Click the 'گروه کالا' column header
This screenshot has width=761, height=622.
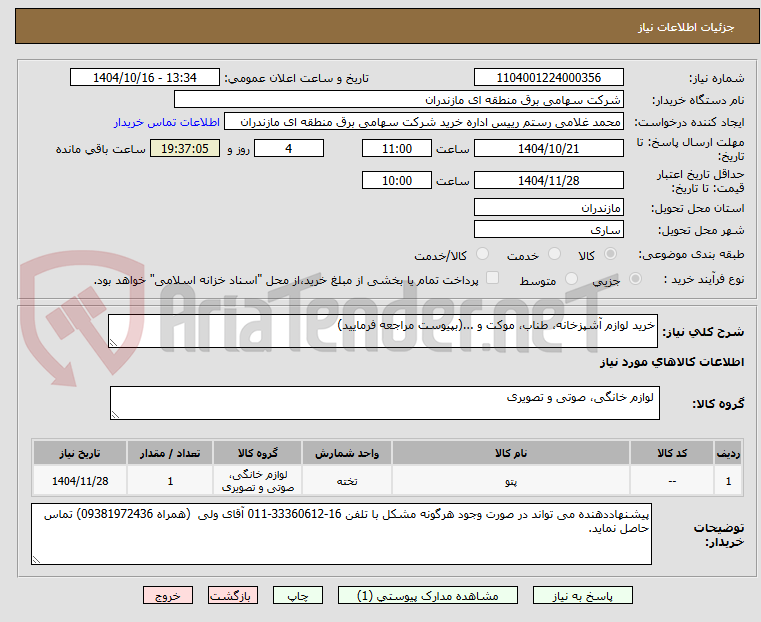click(257, 453)
